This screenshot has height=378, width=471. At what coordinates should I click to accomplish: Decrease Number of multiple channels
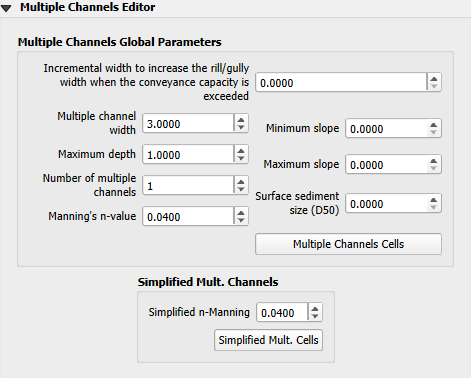tap(241, 189)
